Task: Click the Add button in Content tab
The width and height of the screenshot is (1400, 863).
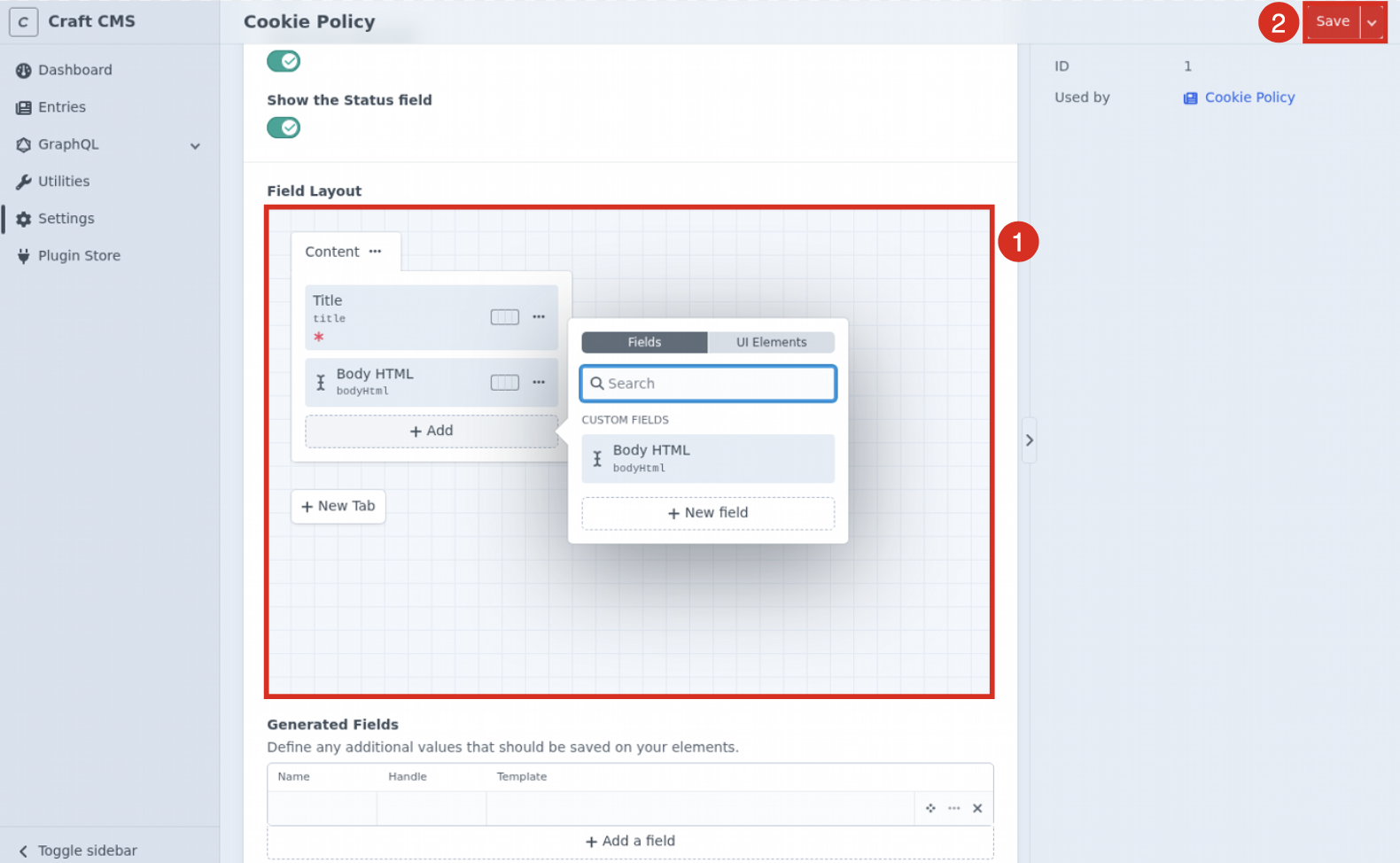Action: pyautogui.click(x=432, y=431)
